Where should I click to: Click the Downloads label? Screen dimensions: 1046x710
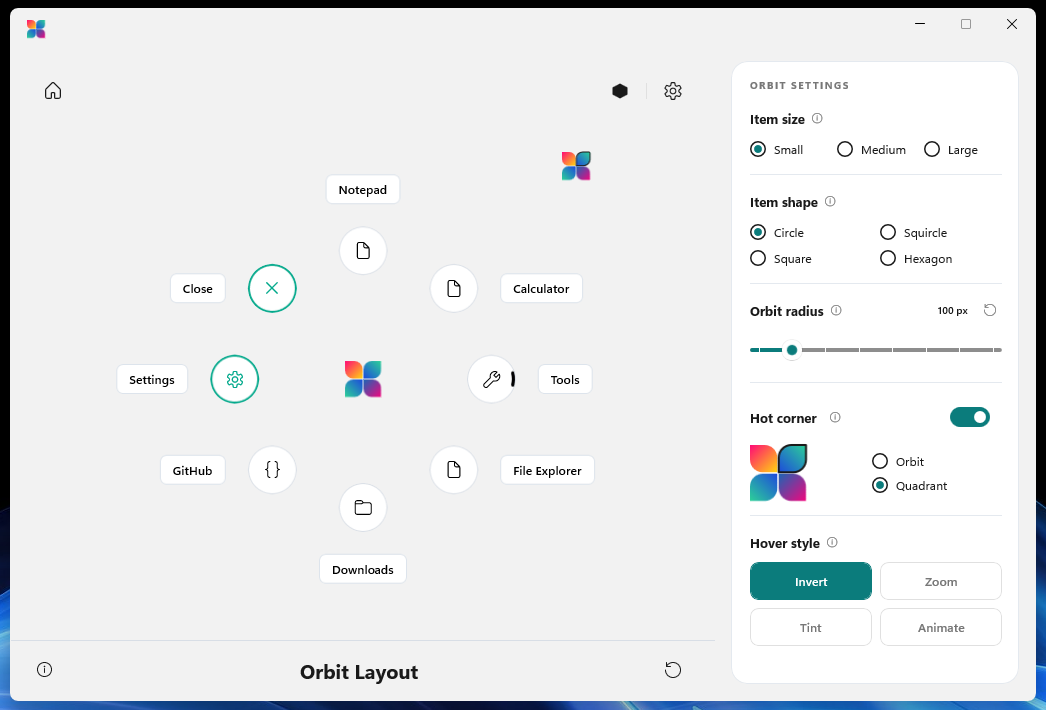tap(363, 569)
